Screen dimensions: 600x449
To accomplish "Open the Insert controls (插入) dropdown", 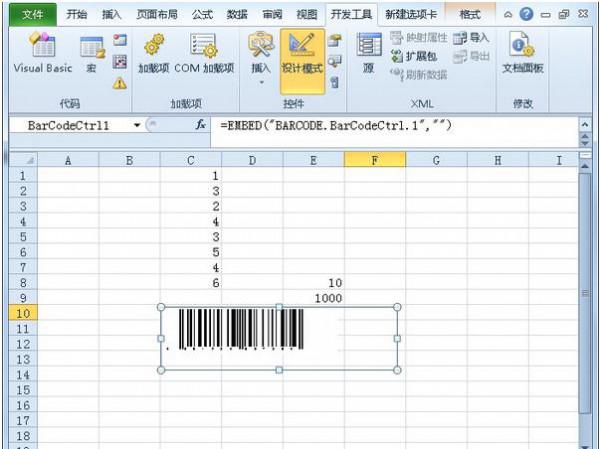I will (261, 59).
